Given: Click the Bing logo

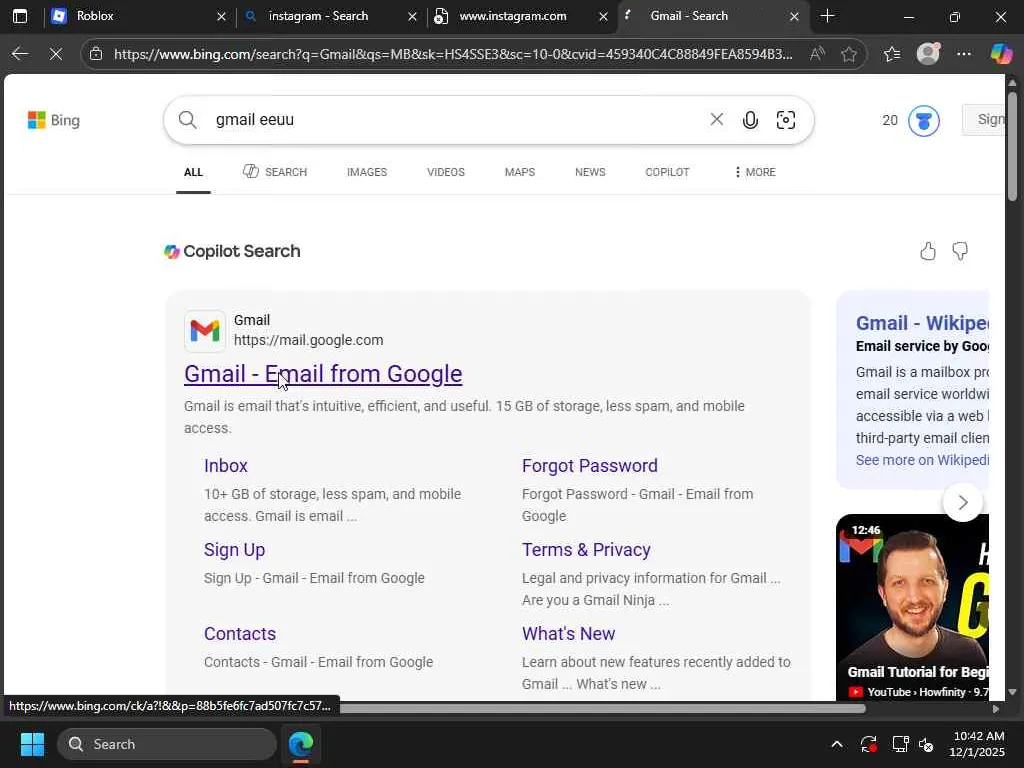Looking at the screenshot, I should 54,120.
